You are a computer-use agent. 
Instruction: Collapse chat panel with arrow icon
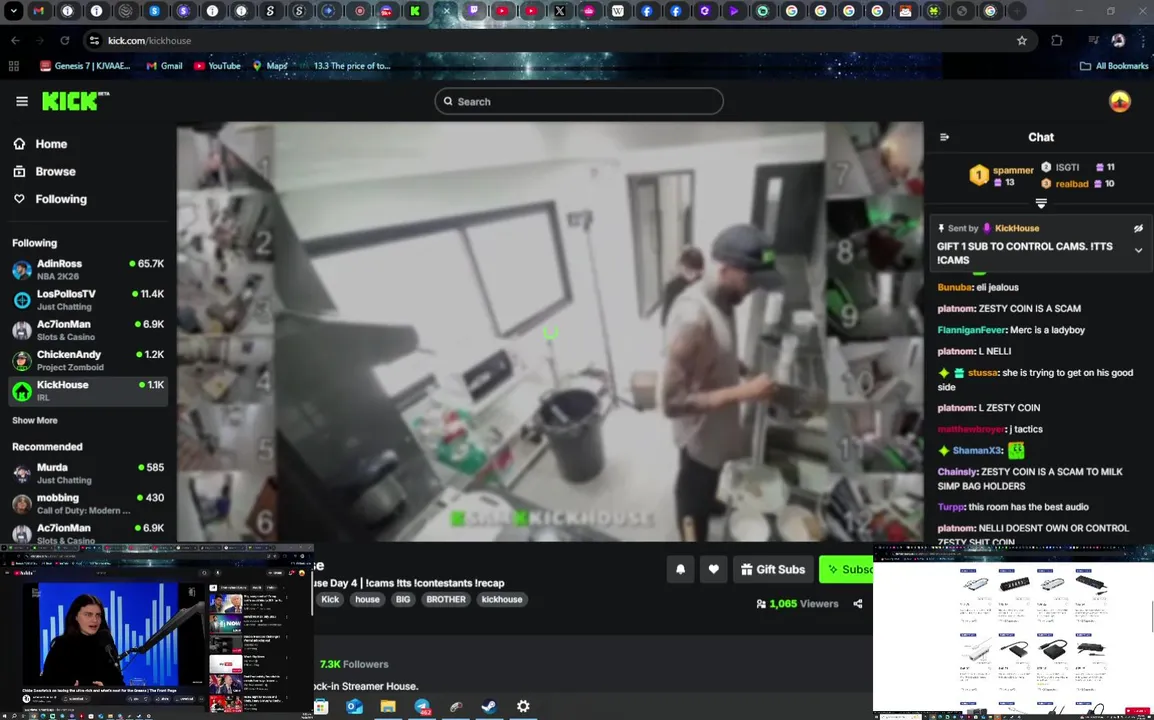944,137
